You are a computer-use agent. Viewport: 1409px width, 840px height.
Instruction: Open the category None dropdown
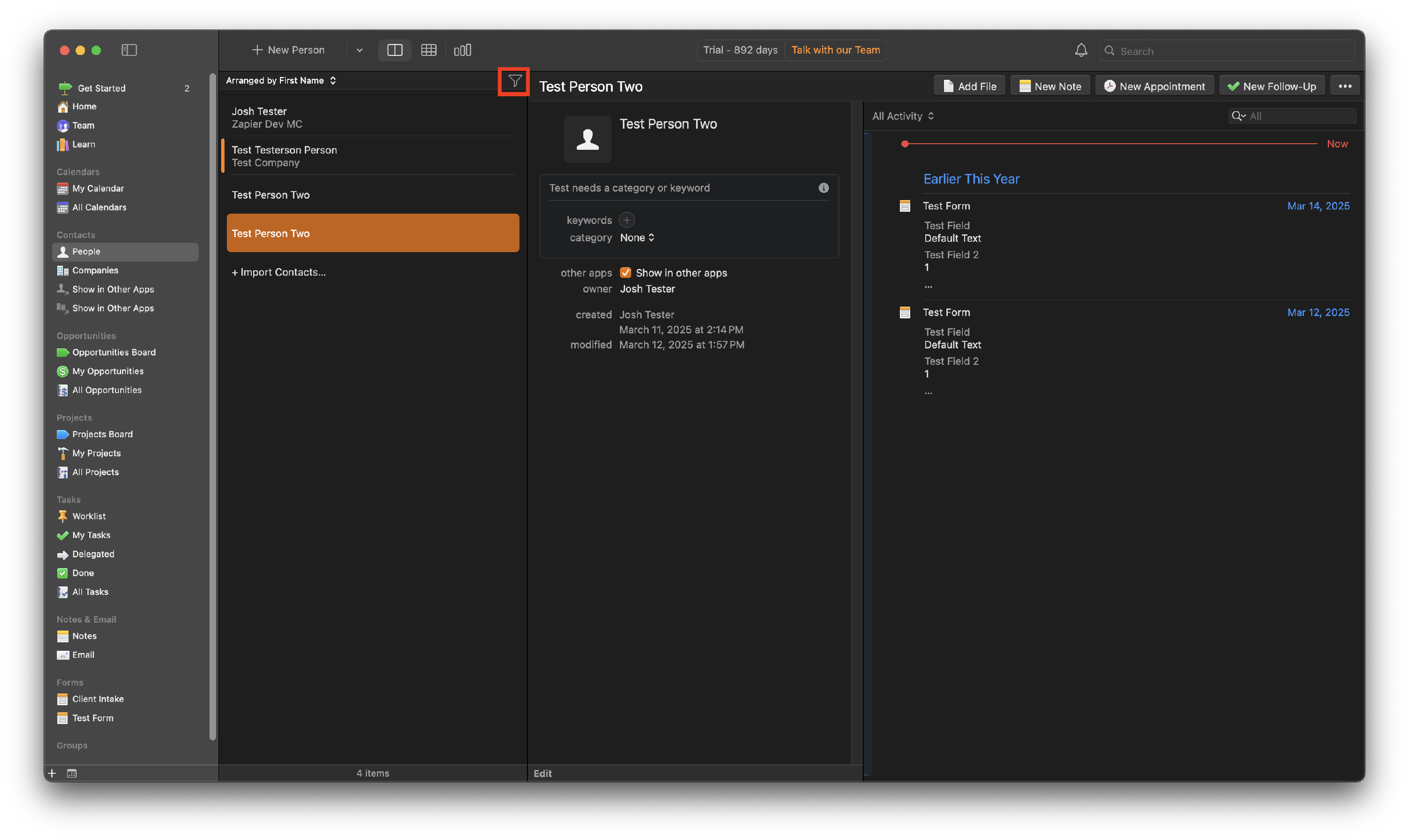(637, 238)
